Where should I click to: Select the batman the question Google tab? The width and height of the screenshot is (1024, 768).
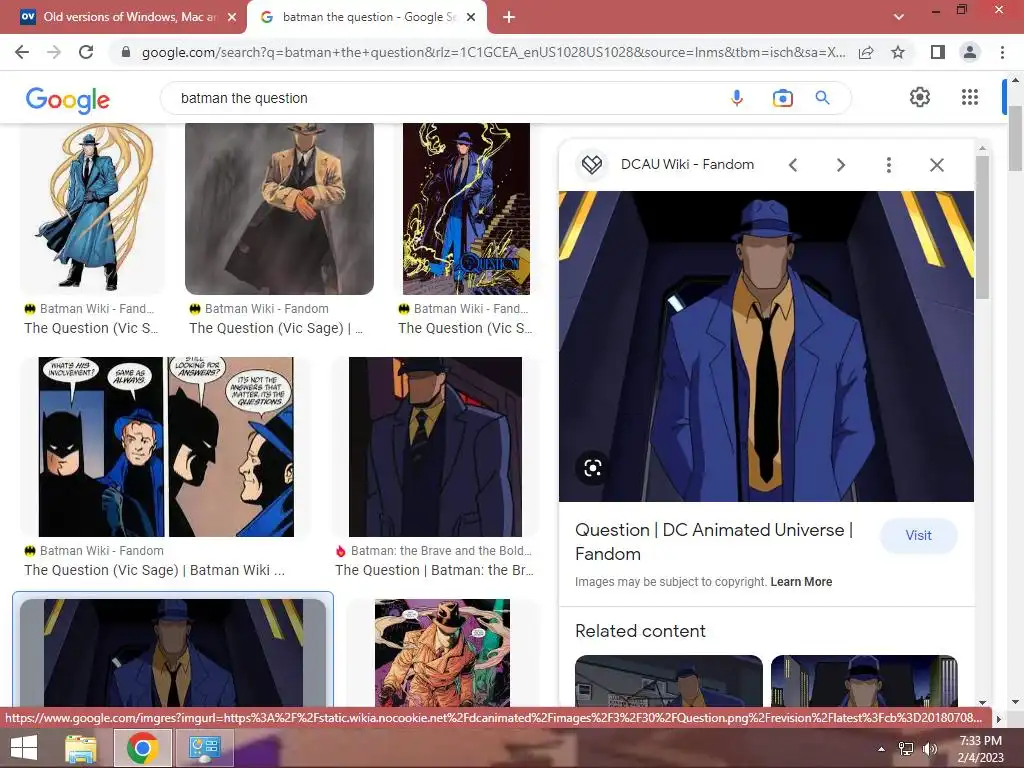(366, 17)
